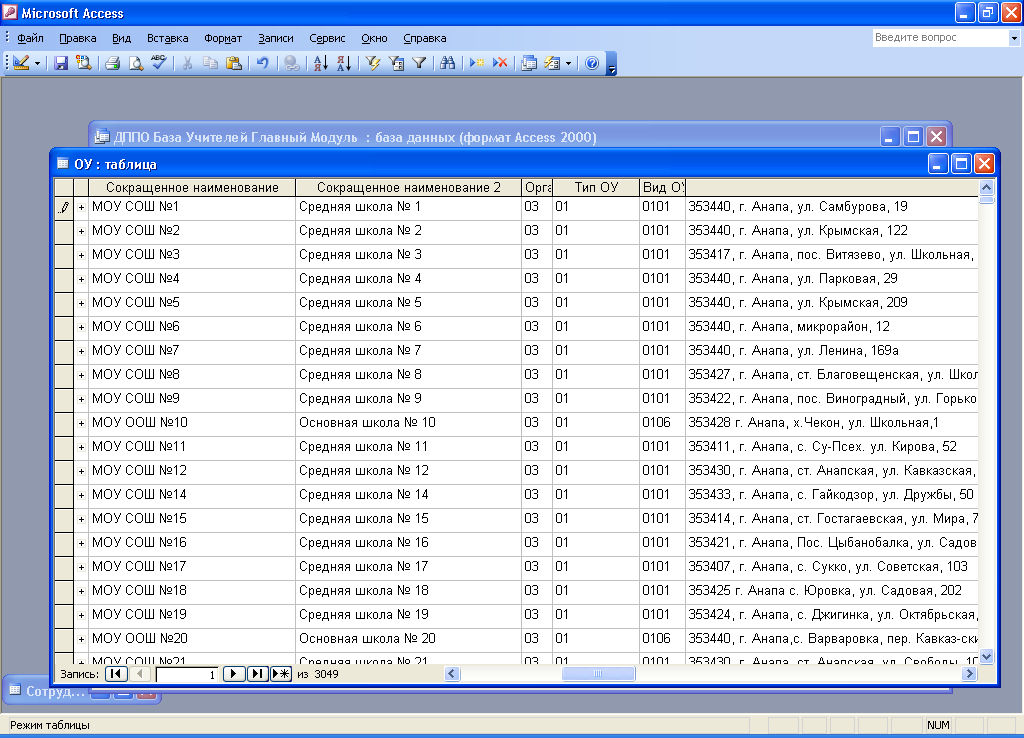Viewport: 1024px width, 738px height.
Task: Sort ascending with the A-Я icon
Action: coord(320,63)
